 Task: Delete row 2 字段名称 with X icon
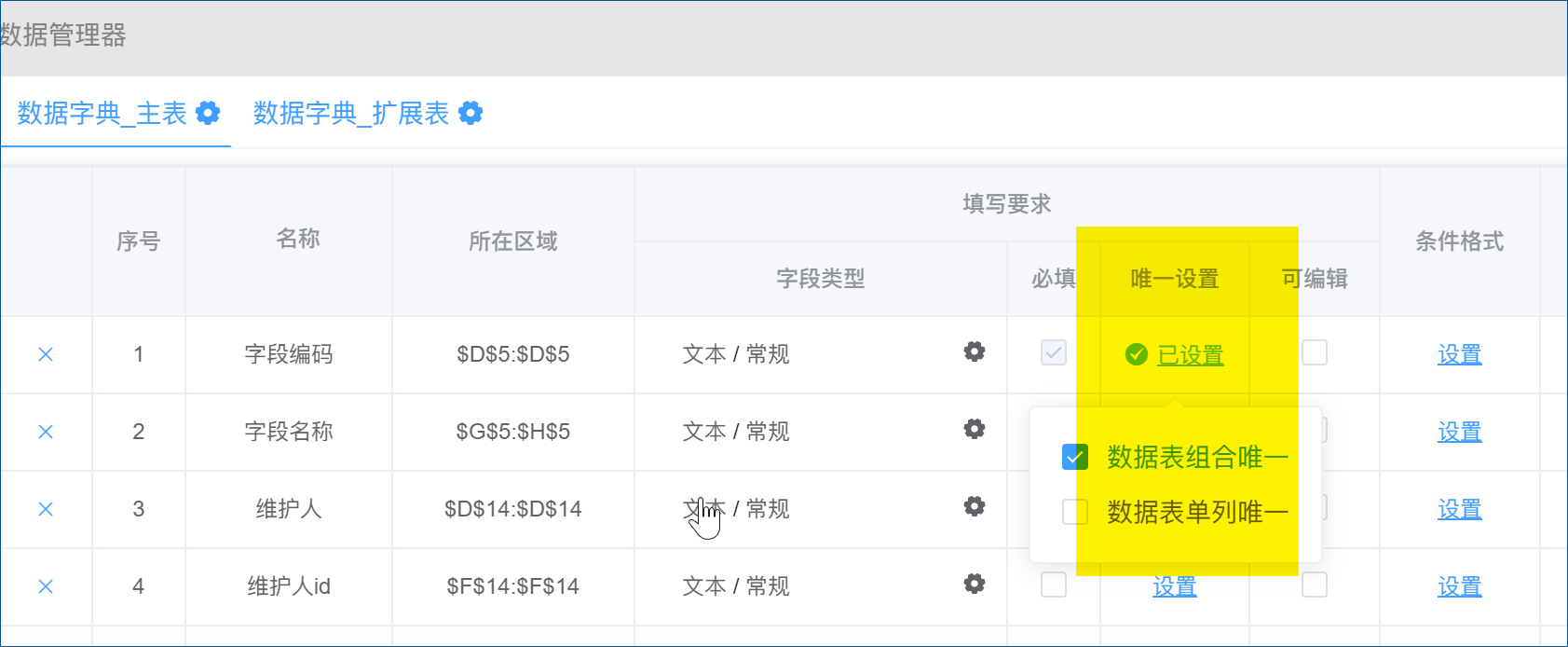coord(46,432)
